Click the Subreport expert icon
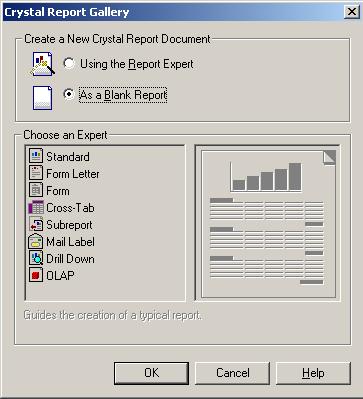This screenshot has width=363, height=399. tap(36, 224)
